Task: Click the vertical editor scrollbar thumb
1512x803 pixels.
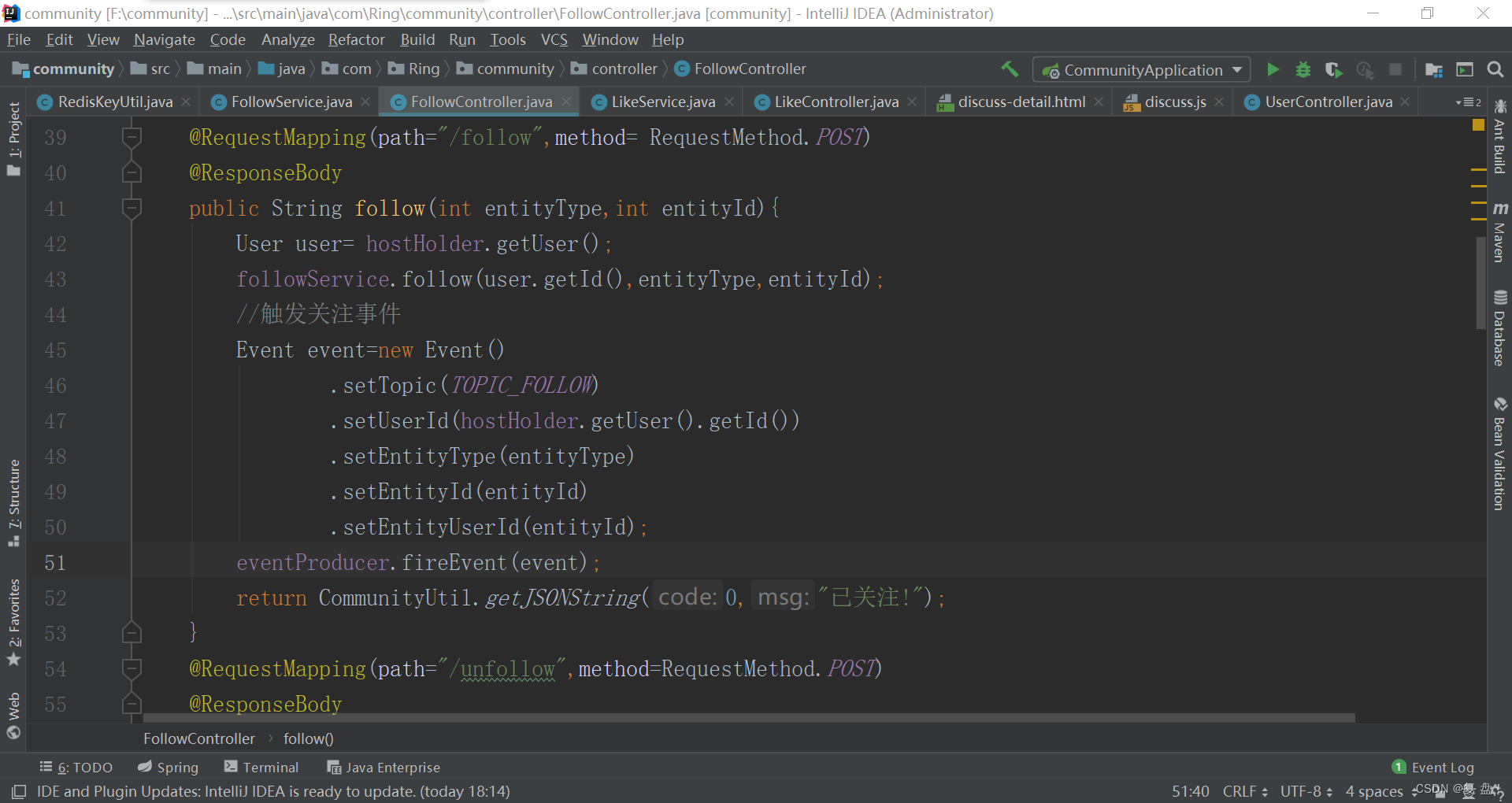Action: pos(1480,283)
